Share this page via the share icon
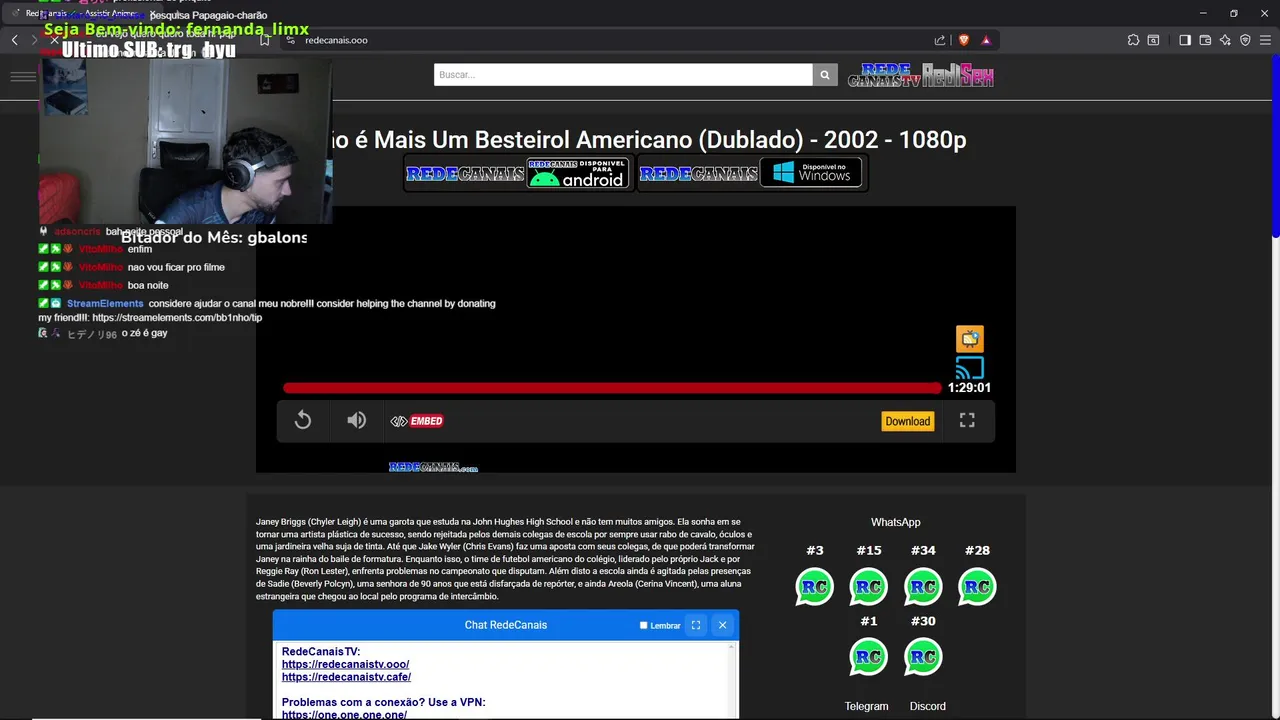This screenshot has width=1280, height=720. tap(940, 40)
